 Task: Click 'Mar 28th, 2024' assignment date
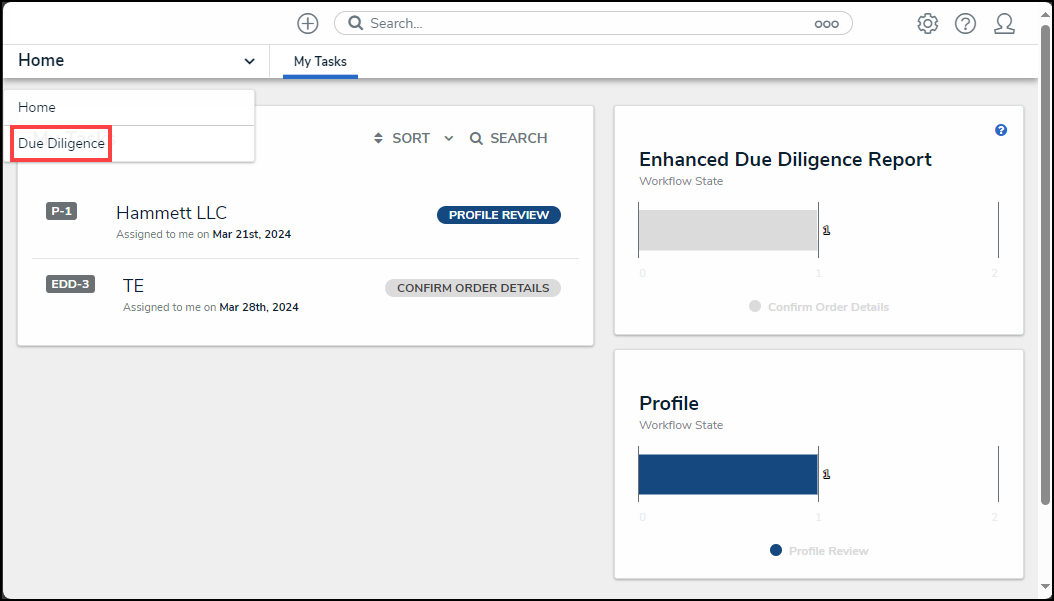(x=259, y=307)
